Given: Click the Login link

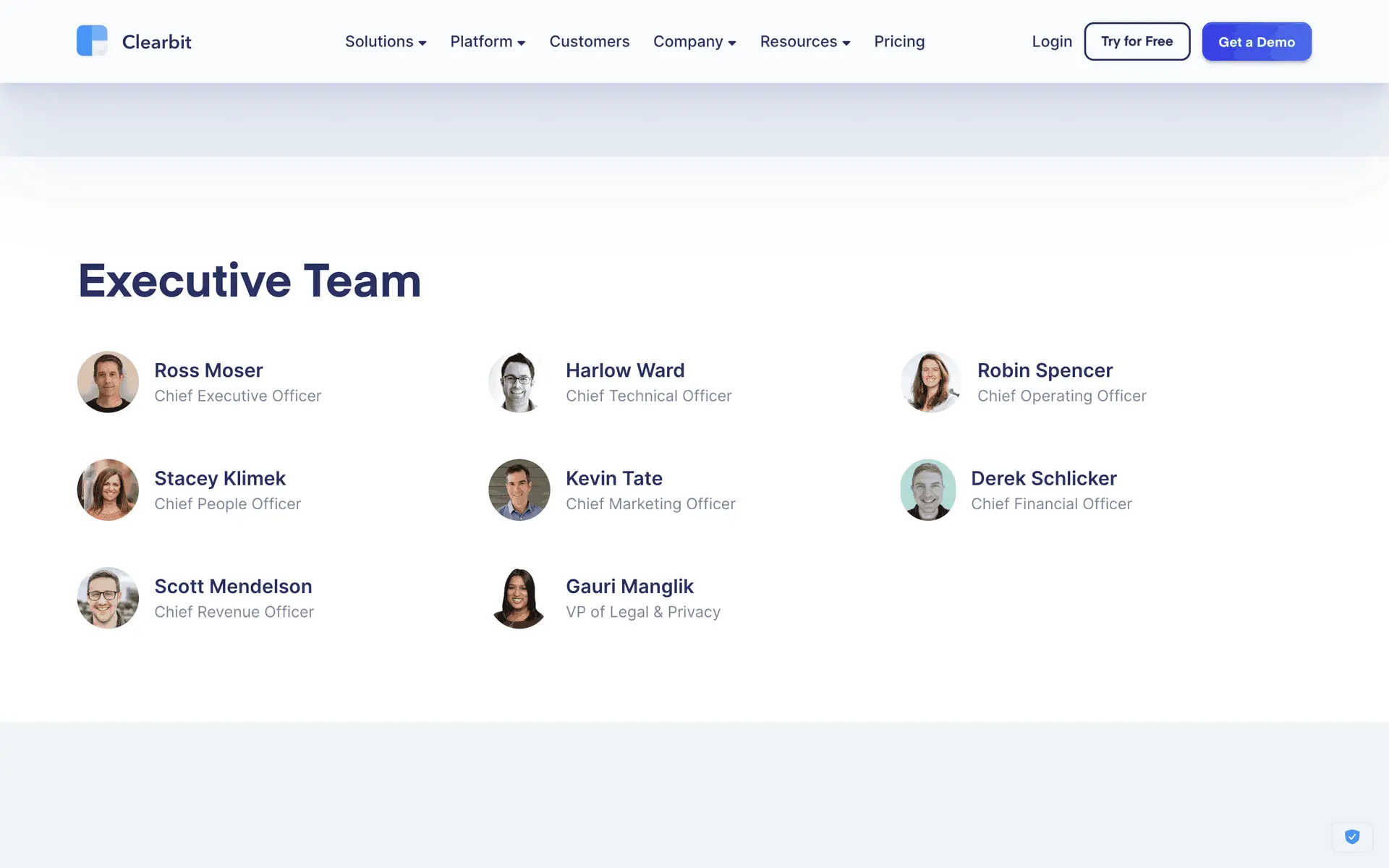Looking at the screenshot, I should [x=1051, y=42].
